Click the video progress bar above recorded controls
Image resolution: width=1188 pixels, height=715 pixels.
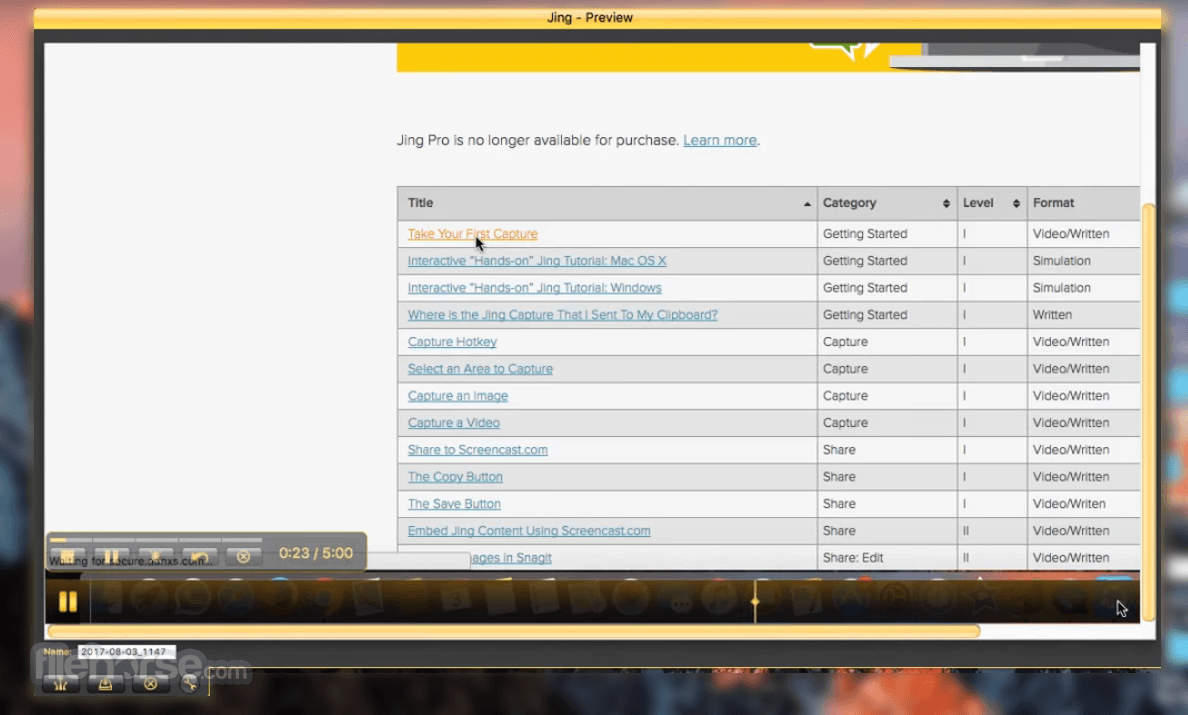[156, 540]
